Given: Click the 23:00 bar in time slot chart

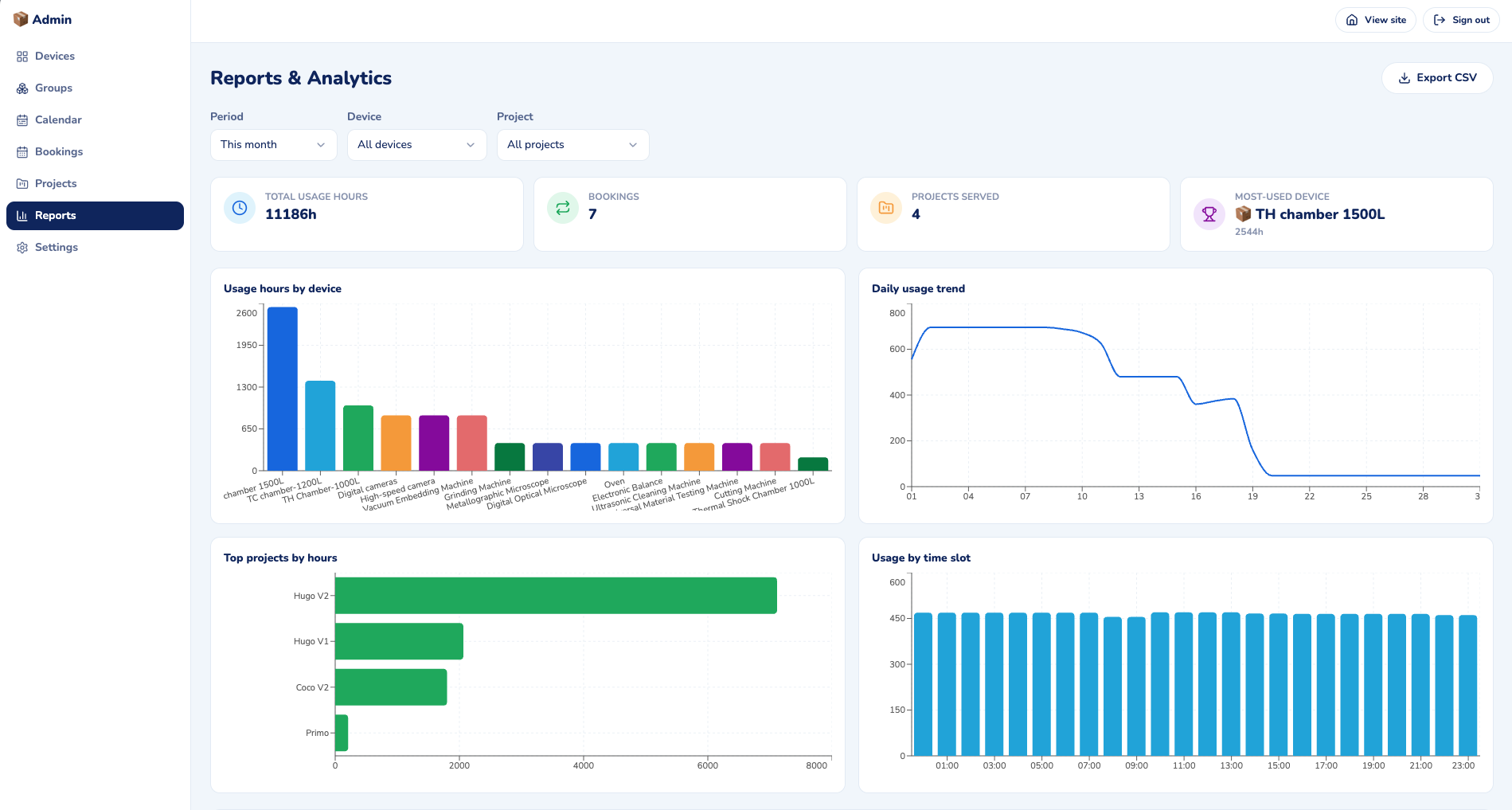Looking at the screenshot, I should [x=1467, y=685].
